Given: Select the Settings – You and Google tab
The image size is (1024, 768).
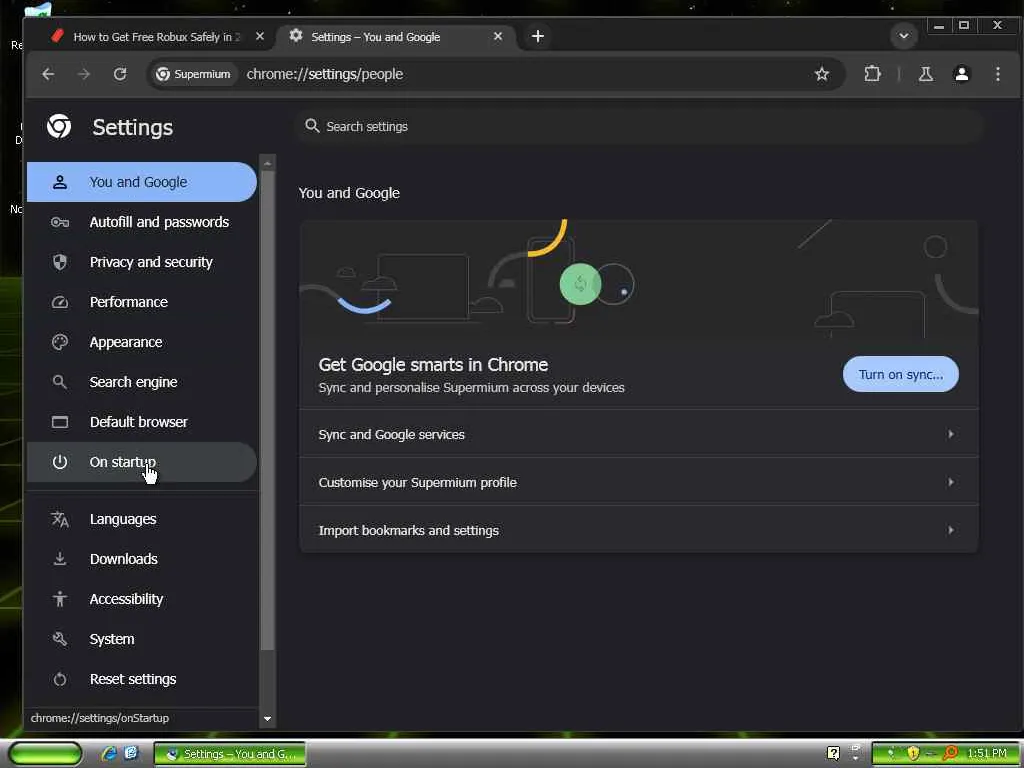Looking at the screenshot, I should coord(396,37).
